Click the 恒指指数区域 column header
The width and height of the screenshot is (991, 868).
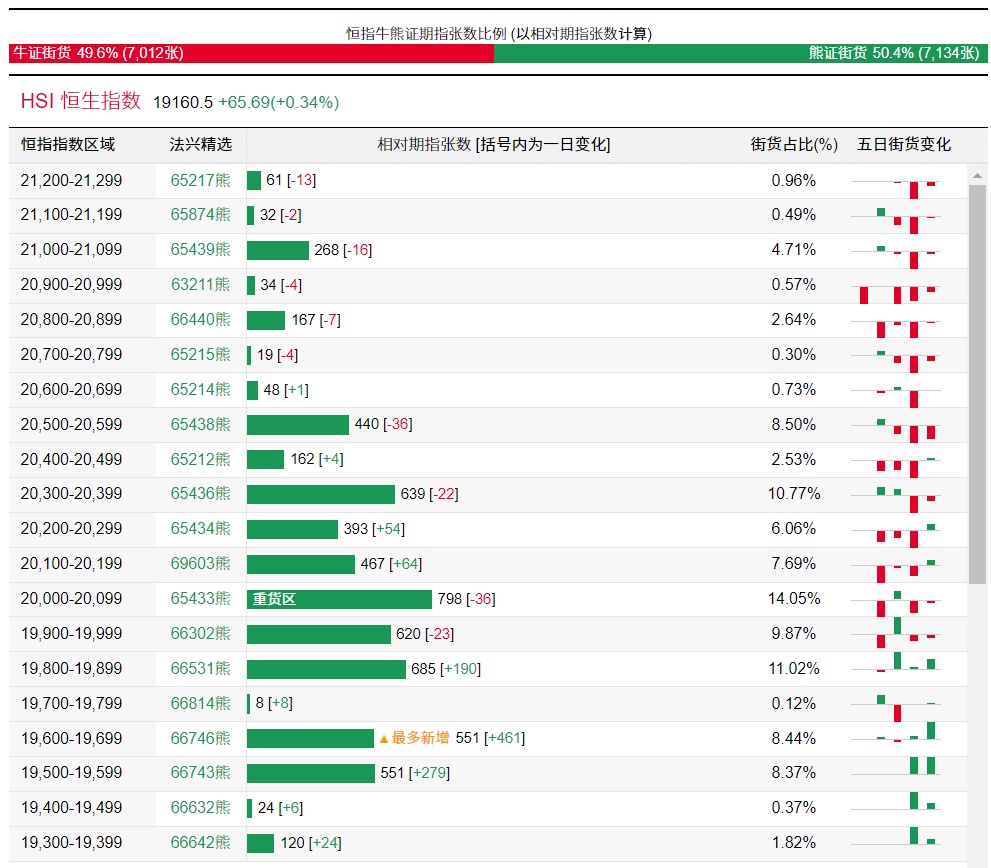[68, 145]
